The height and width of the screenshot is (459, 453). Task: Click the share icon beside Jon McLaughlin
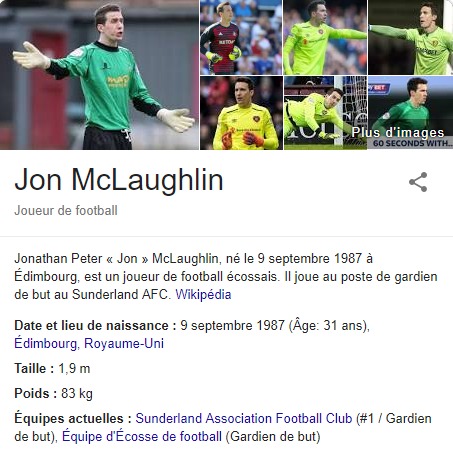tap(418, 182)
